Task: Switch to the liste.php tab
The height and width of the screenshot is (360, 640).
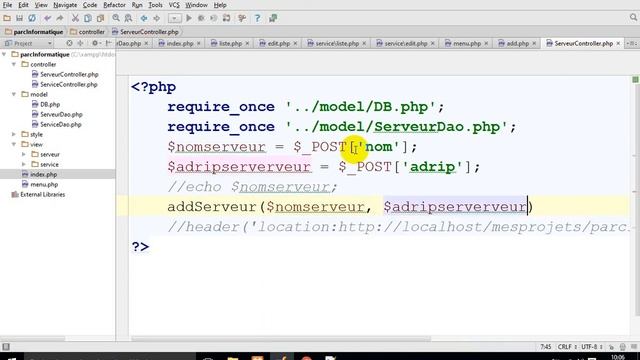Action: pos(230,43)
